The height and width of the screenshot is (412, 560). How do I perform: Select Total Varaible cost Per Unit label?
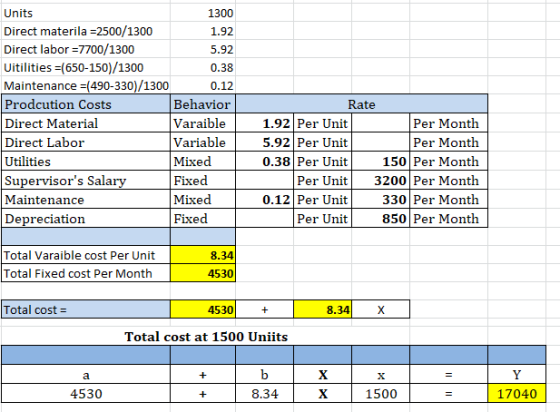(86, 255)
